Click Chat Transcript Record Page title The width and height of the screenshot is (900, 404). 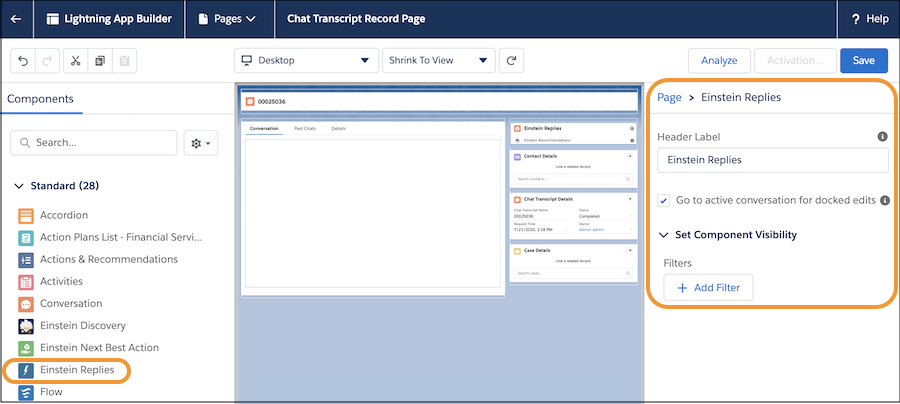[x=356, y=18]
